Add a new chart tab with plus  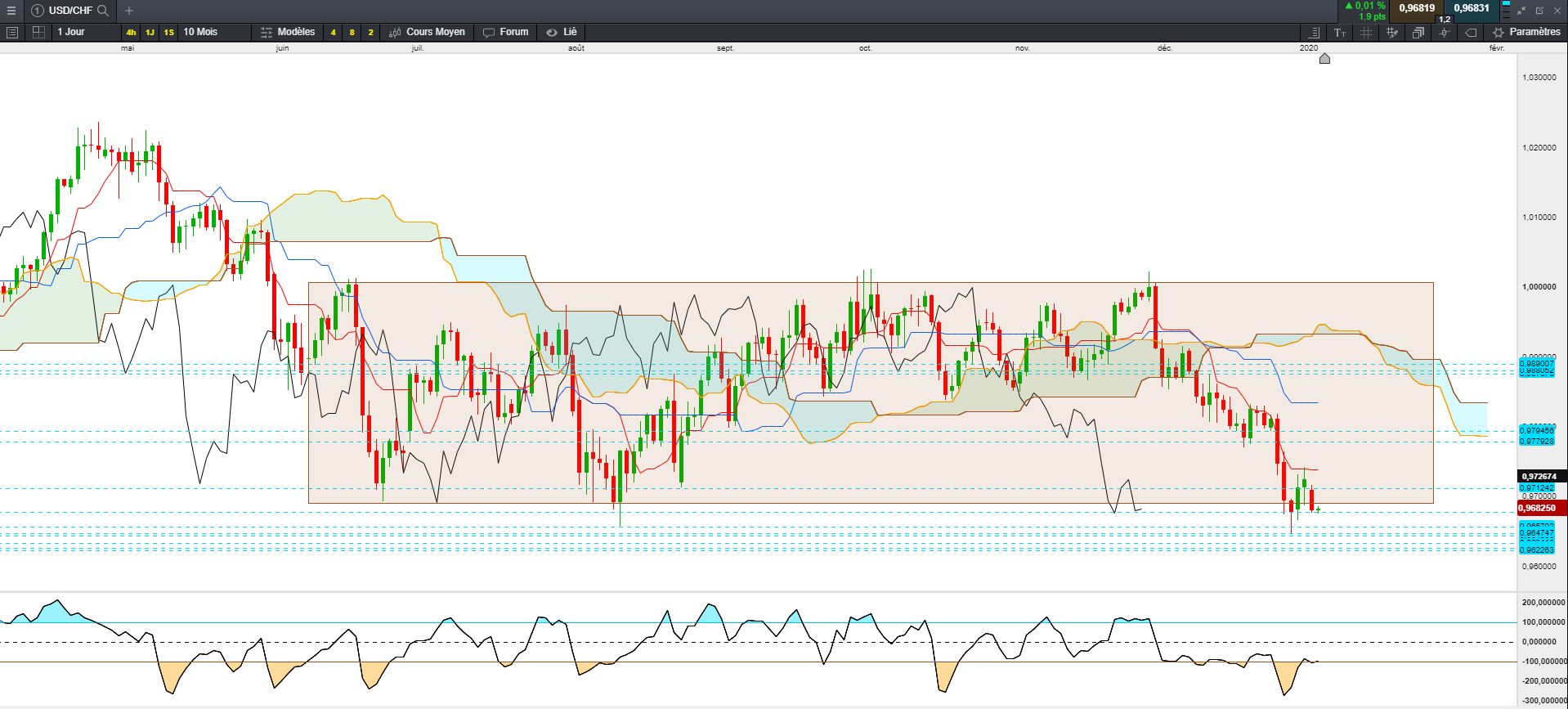129,11
